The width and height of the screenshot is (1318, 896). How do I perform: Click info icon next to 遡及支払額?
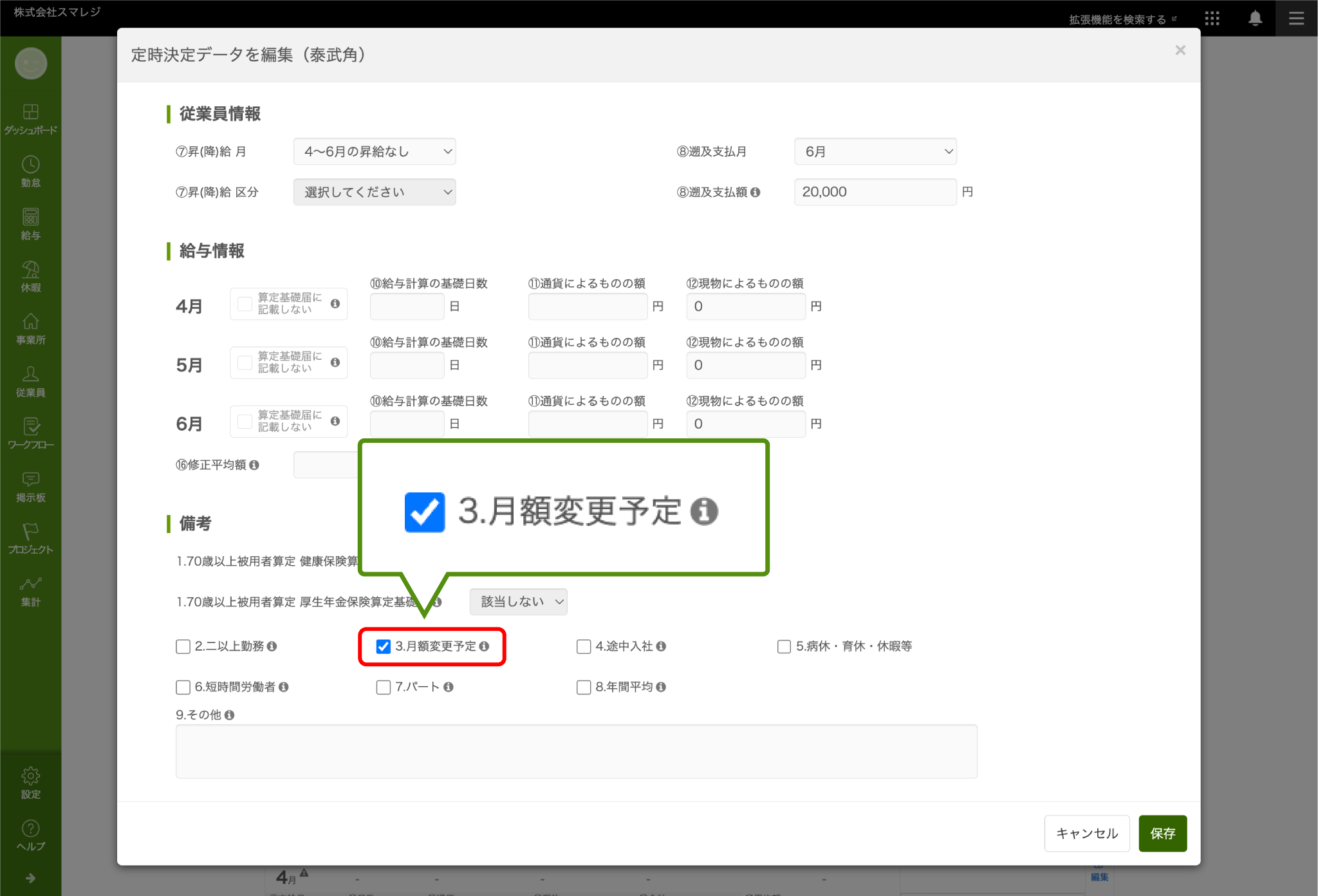pyautogui.click(x=756, y=192)
